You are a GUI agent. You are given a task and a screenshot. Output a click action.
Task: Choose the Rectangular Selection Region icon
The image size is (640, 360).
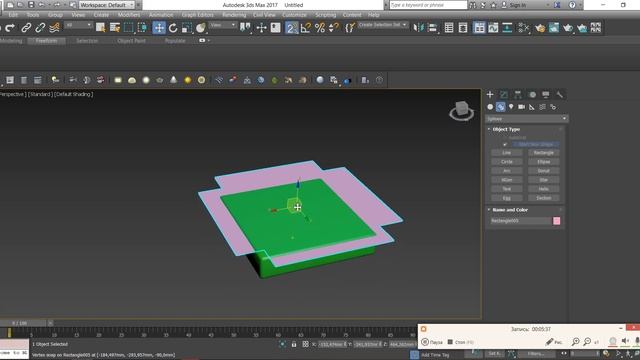pyautogui.click(x=129, y=28)
